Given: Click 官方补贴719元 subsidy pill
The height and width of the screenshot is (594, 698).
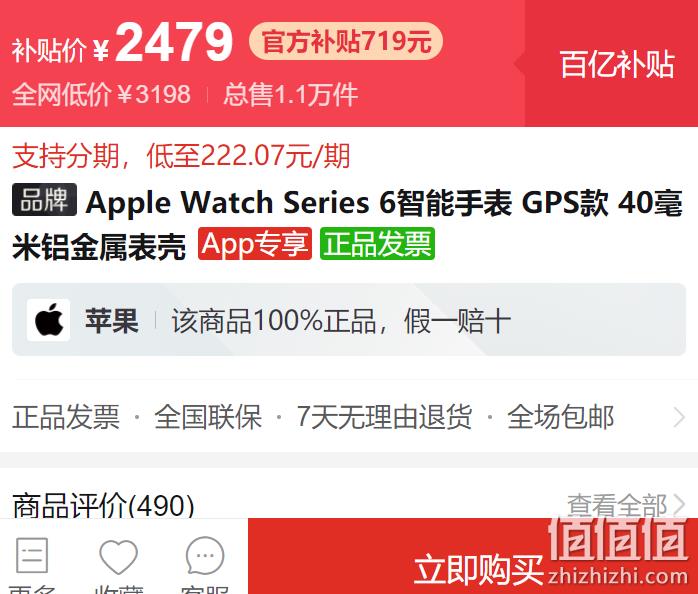Looking at the screenshot, I should click(346, 41).
